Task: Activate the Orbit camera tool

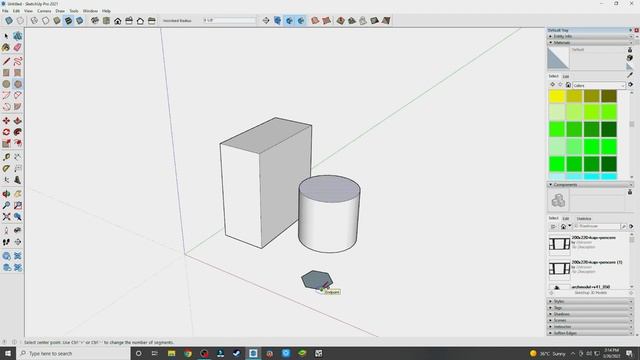Action: click(x=6, y=194)
